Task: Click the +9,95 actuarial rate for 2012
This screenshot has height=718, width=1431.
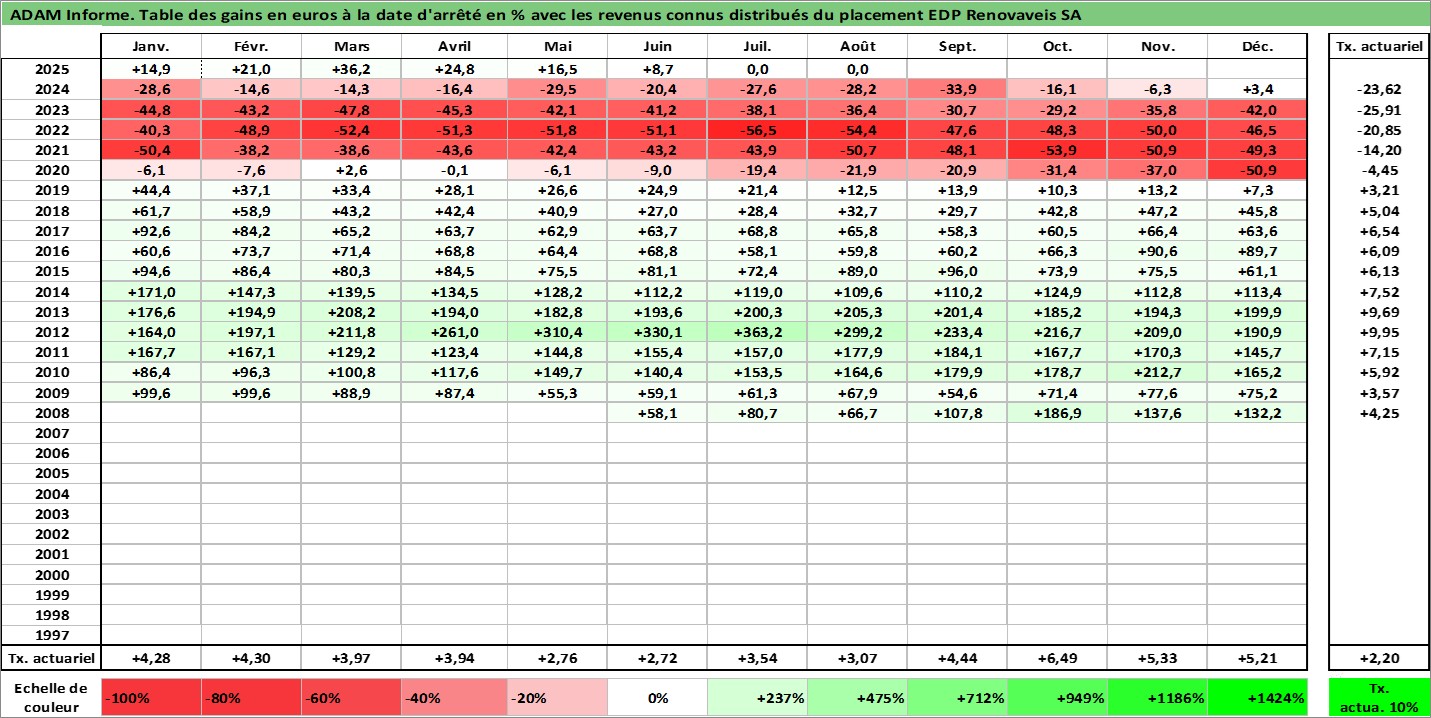Action: [x=1379, y=332]
